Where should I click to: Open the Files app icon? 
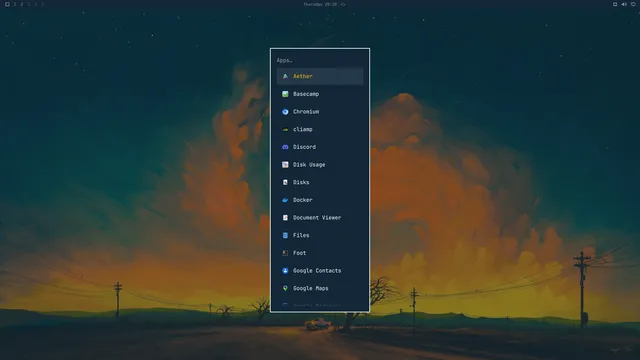tap(285, 236)
